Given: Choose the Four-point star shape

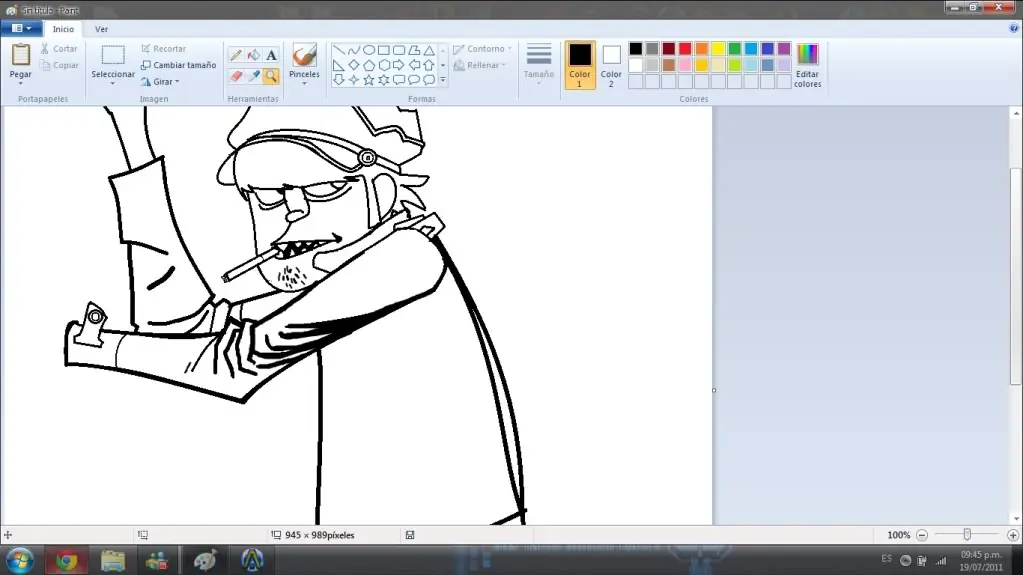Looking at the screenshot, I should (354, 80).
